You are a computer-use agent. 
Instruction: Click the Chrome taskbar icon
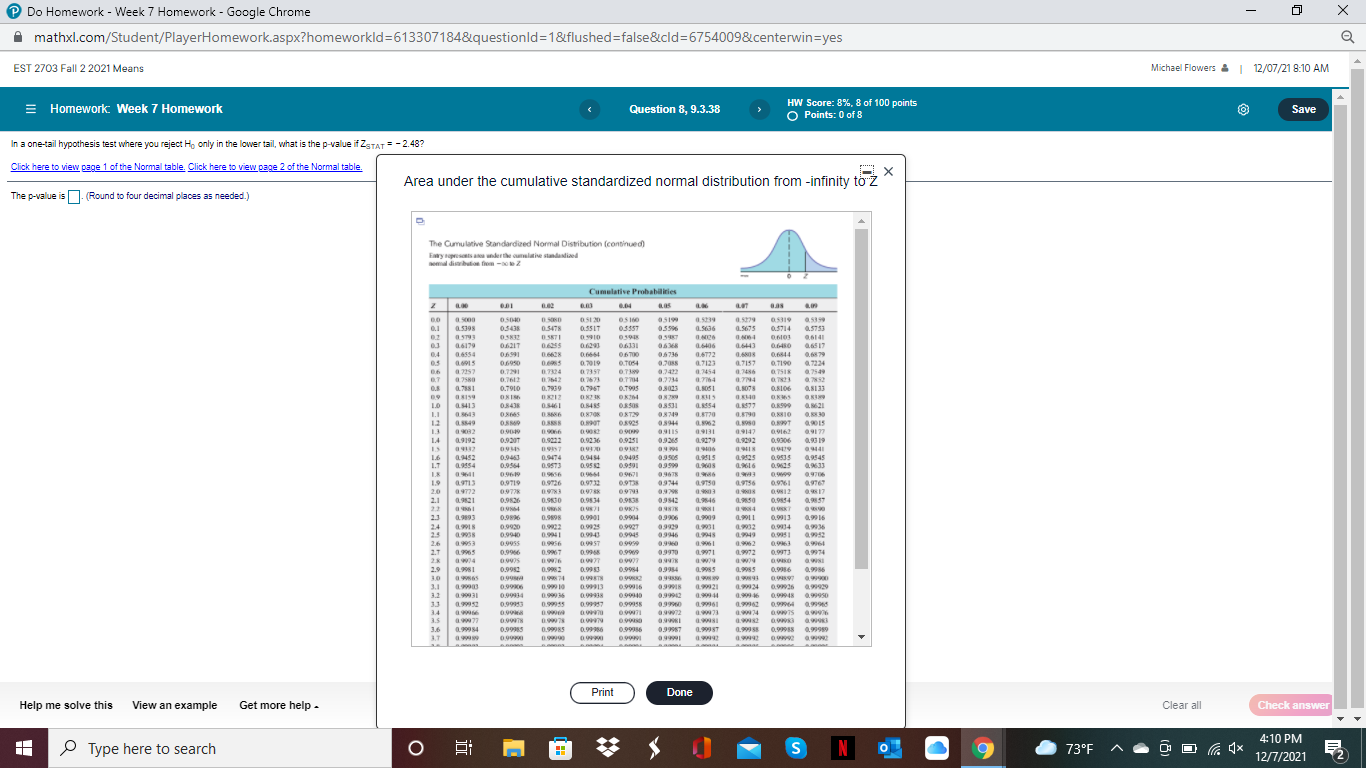[983, 748]
